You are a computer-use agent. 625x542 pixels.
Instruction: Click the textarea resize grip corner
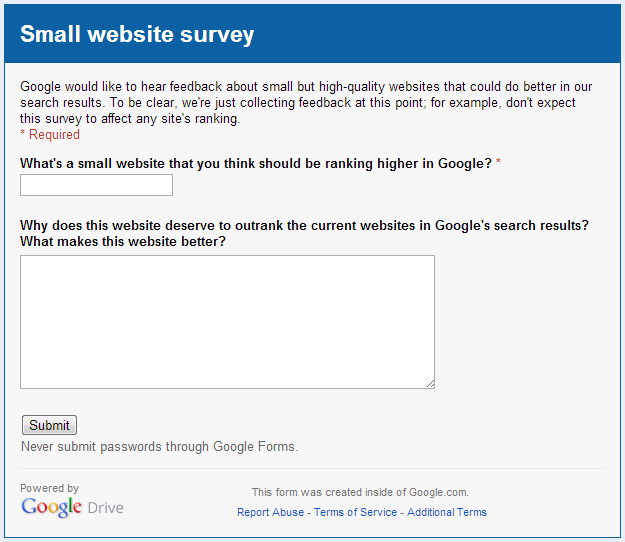pyautogui.click(x=431, y=384)
